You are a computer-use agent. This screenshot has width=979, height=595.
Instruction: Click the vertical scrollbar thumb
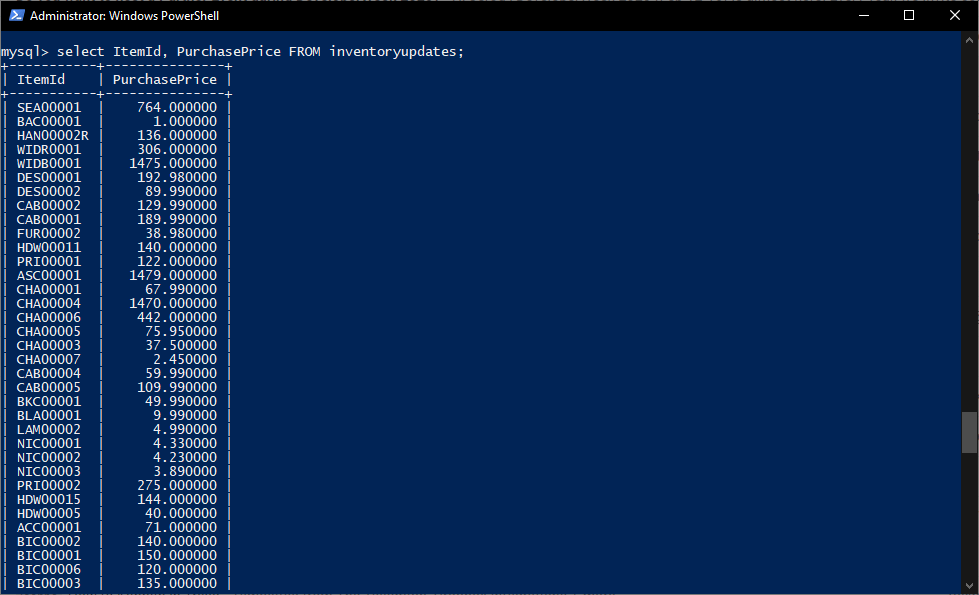coord(969,432)
